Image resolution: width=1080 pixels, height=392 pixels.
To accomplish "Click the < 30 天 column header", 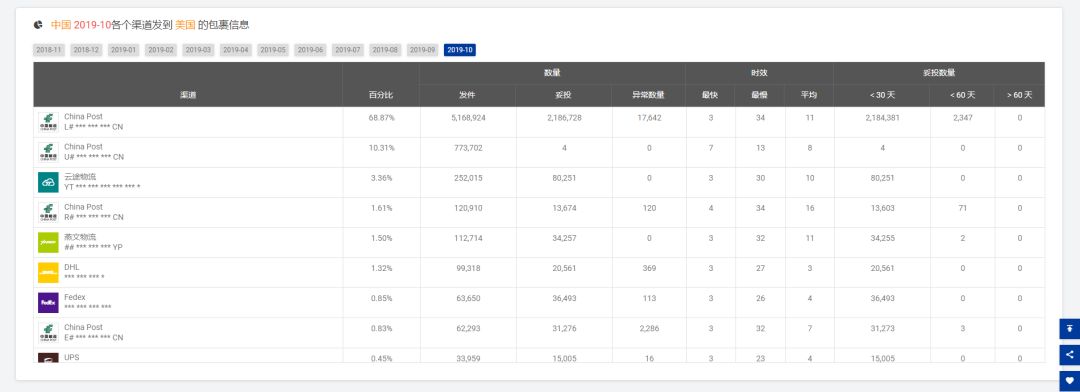I will point(882,95).
